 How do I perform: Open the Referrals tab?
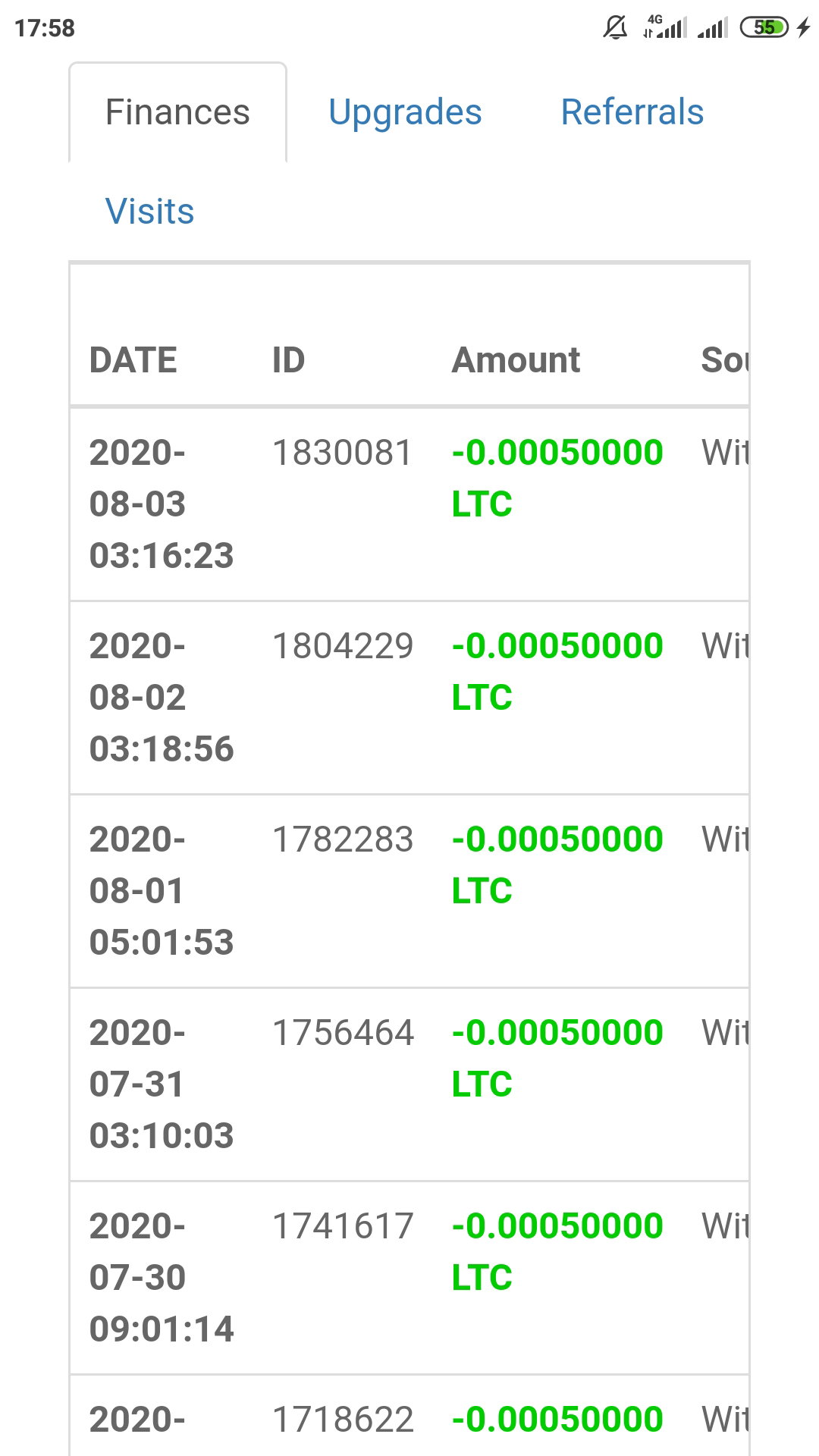point(632,112)
